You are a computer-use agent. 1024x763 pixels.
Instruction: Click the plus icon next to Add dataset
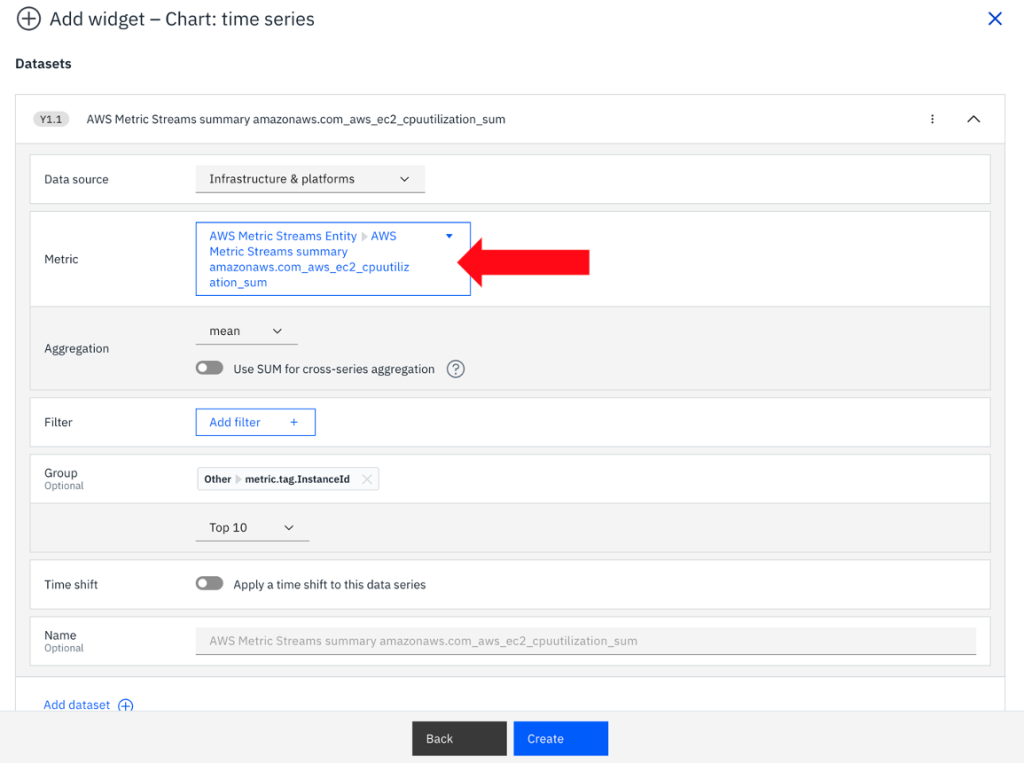125,705
